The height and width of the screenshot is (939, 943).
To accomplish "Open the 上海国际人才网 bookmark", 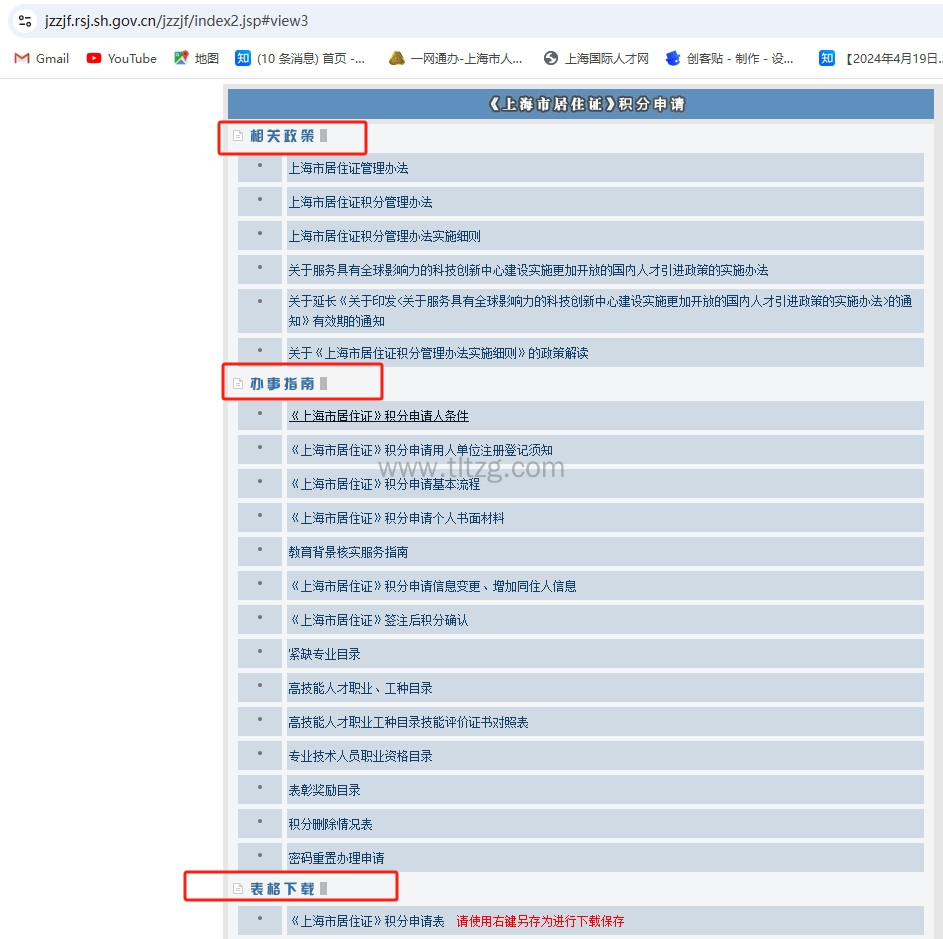I will (596, 58).
